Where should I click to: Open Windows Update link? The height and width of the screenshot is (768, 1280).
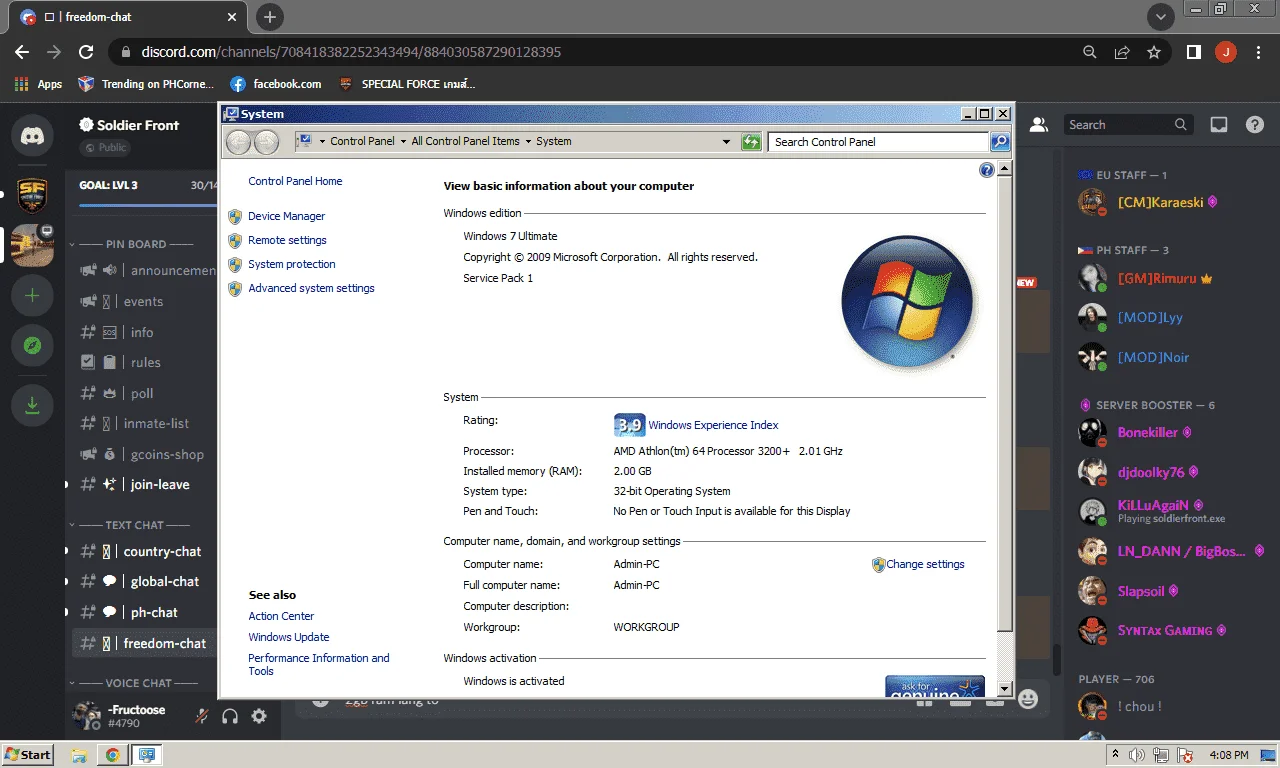pos(289,637)
